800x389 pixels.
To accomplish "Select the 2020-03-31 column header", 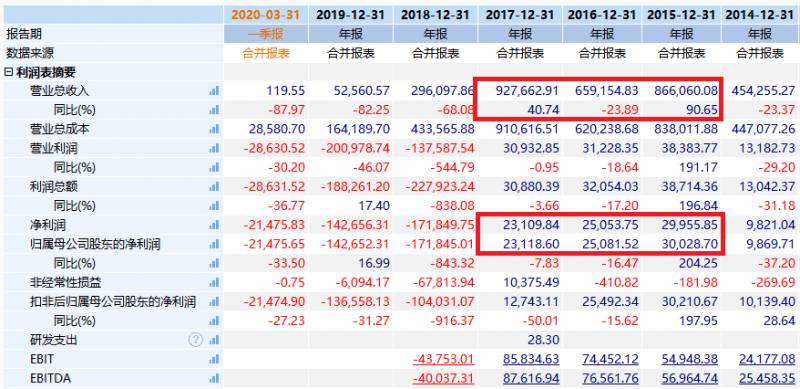I will (265, 14).
